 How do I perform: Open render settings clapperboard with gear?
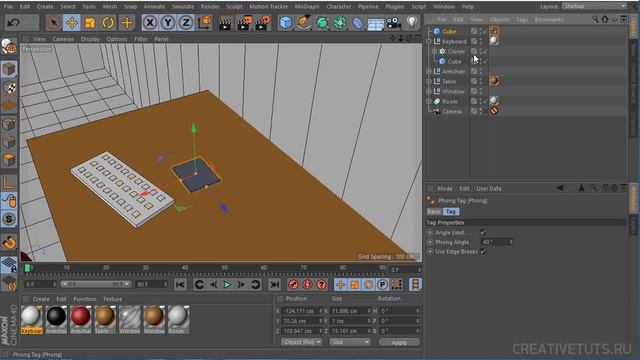click(x=262, y=23)
